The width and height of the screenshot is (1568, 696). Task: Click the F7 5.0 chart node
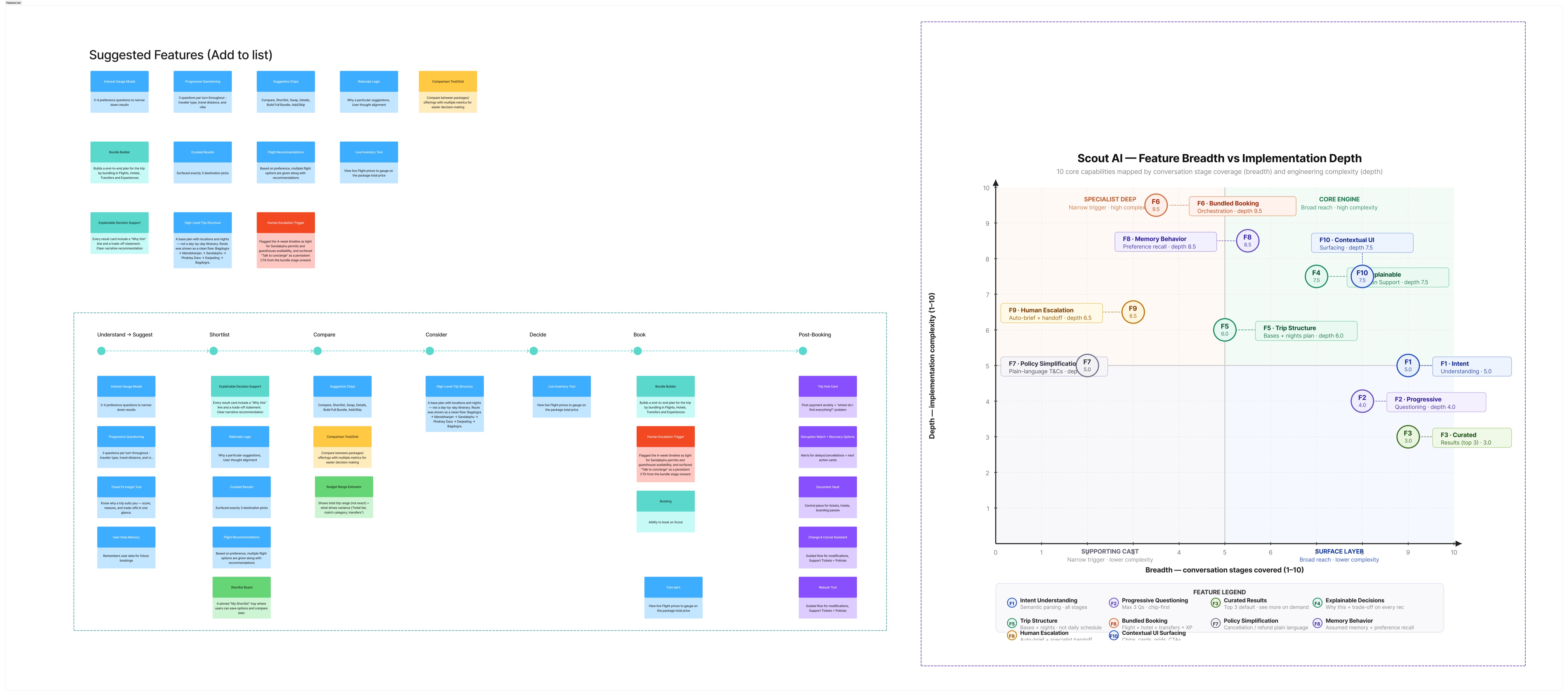coord(1087,366)
